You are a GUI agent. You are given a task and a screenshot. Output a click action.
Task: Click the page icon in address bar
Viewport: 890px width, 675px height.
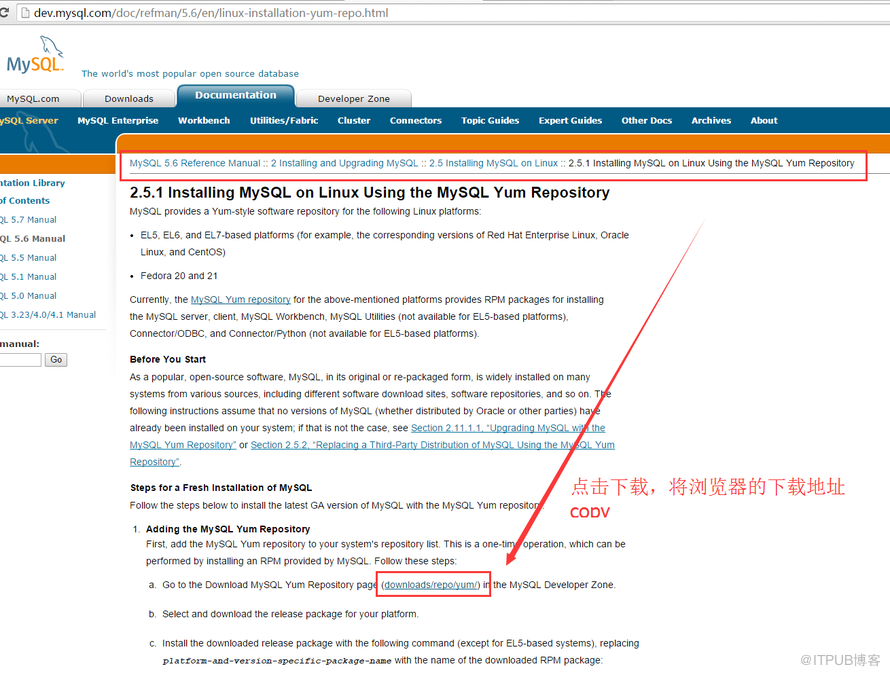(x=24, y=12)
